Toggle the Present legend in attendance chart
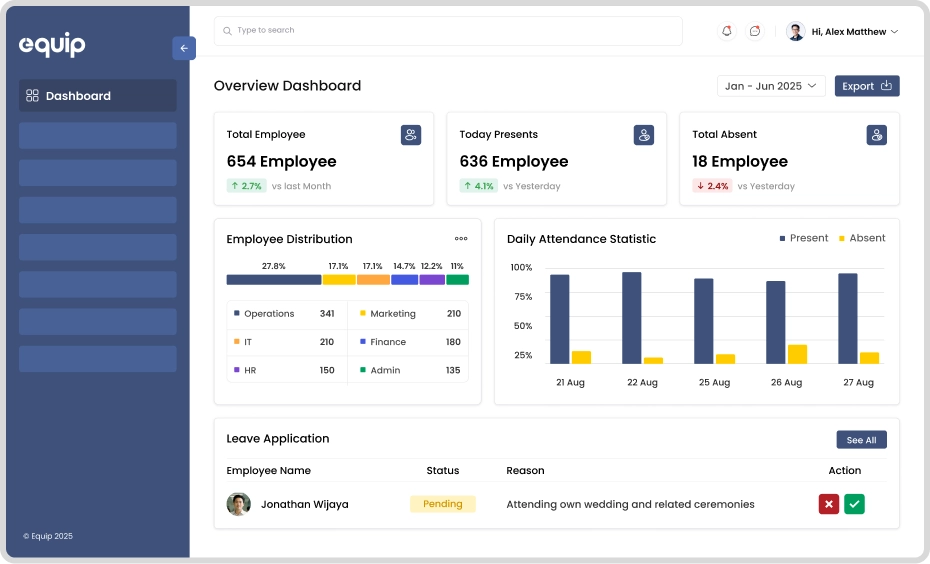The image size is (930, 564). click(804, 238)
